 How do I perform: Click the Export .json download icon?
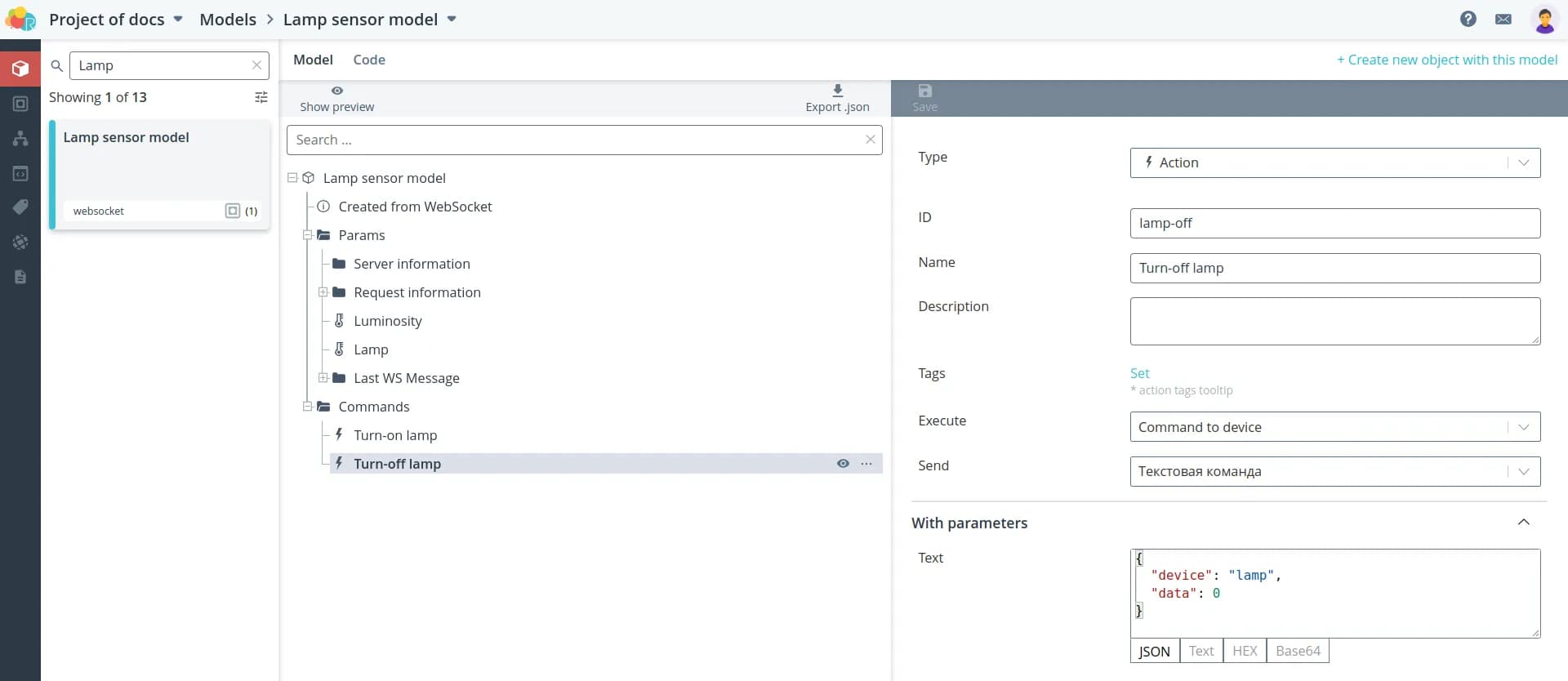point(837,91)
